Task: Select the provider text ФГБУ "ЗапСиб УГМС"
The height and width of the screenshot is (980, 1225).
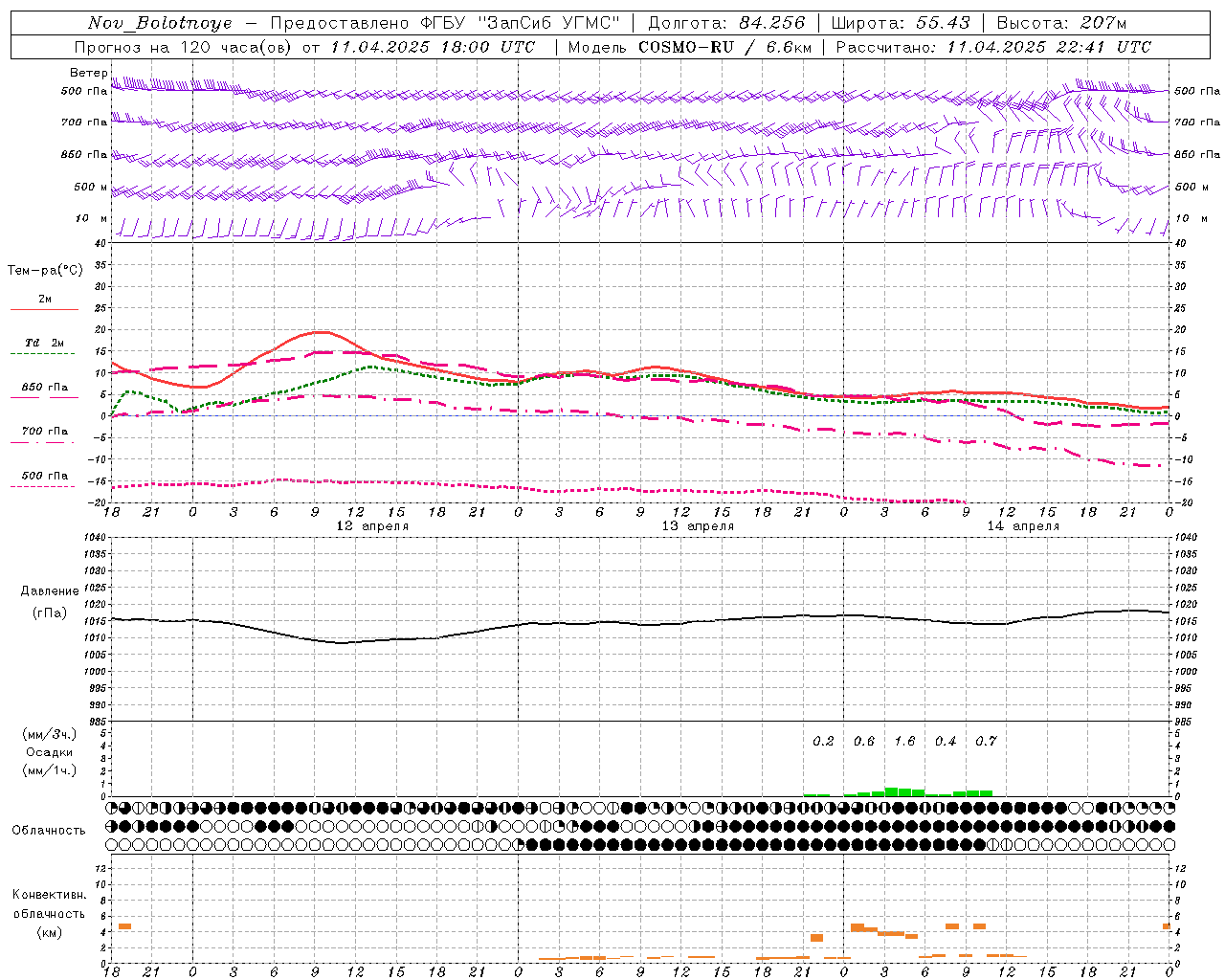Action: tap(520, 23)
